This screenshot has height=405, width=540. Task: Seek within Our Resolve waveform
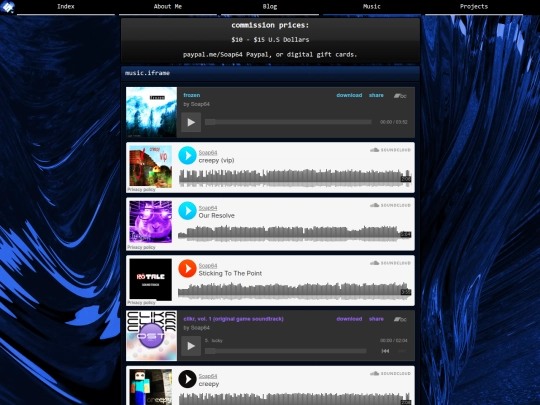coord(295,233)
